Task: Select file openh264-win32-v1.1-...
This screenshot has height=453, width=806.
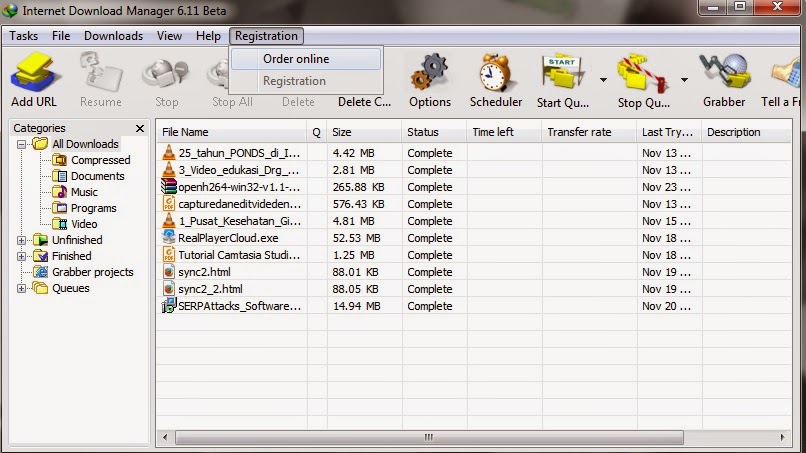Action: (239, 187)
